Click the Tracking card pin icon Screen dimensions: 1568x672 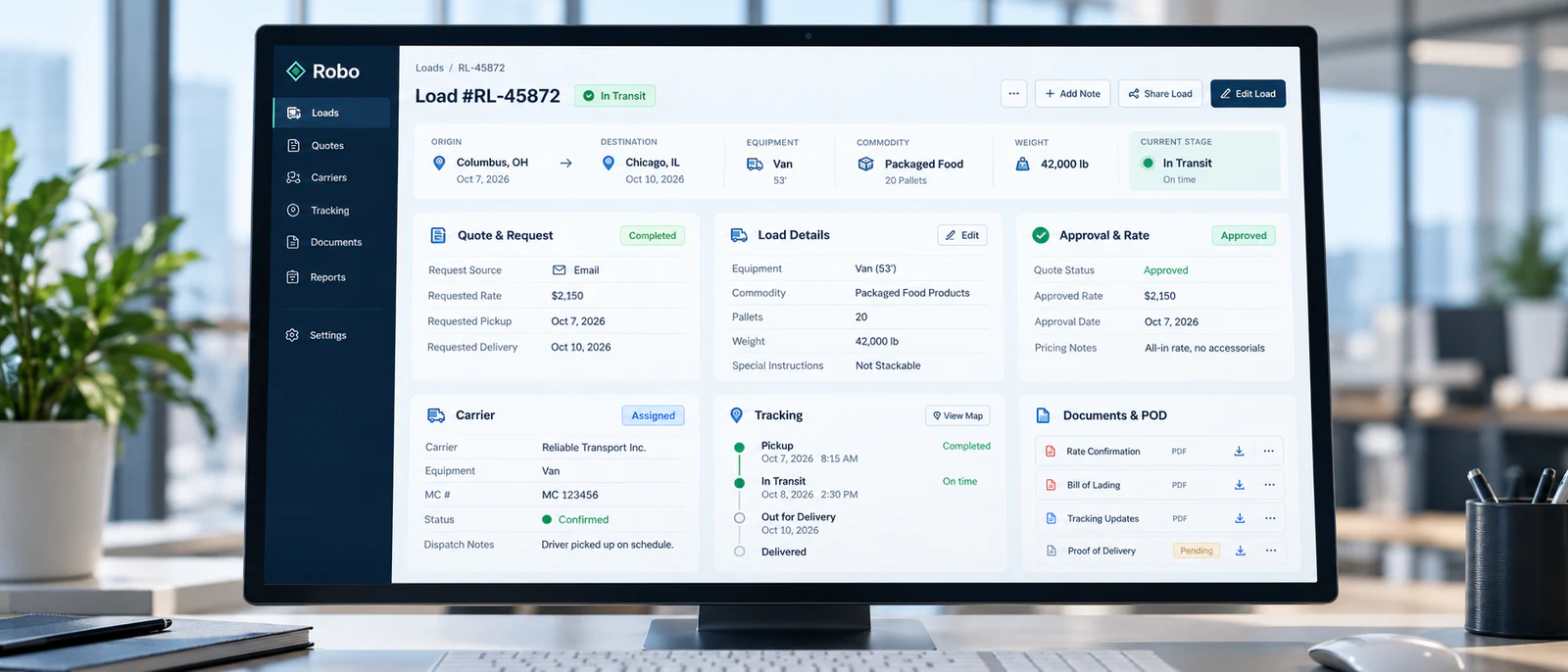737,415
